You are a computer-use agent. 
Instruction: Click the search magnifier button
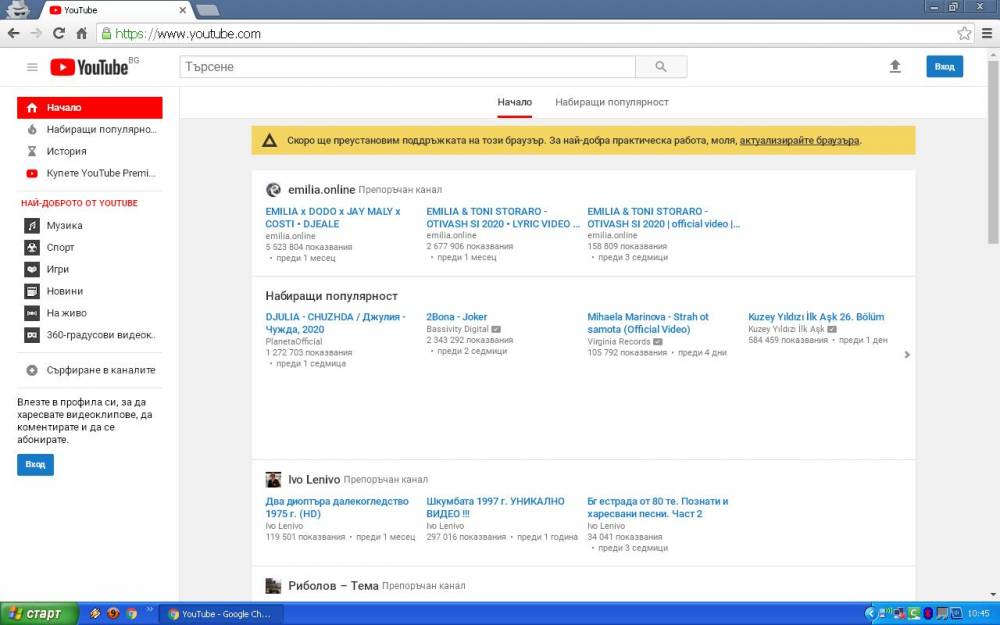coord(661,66)
